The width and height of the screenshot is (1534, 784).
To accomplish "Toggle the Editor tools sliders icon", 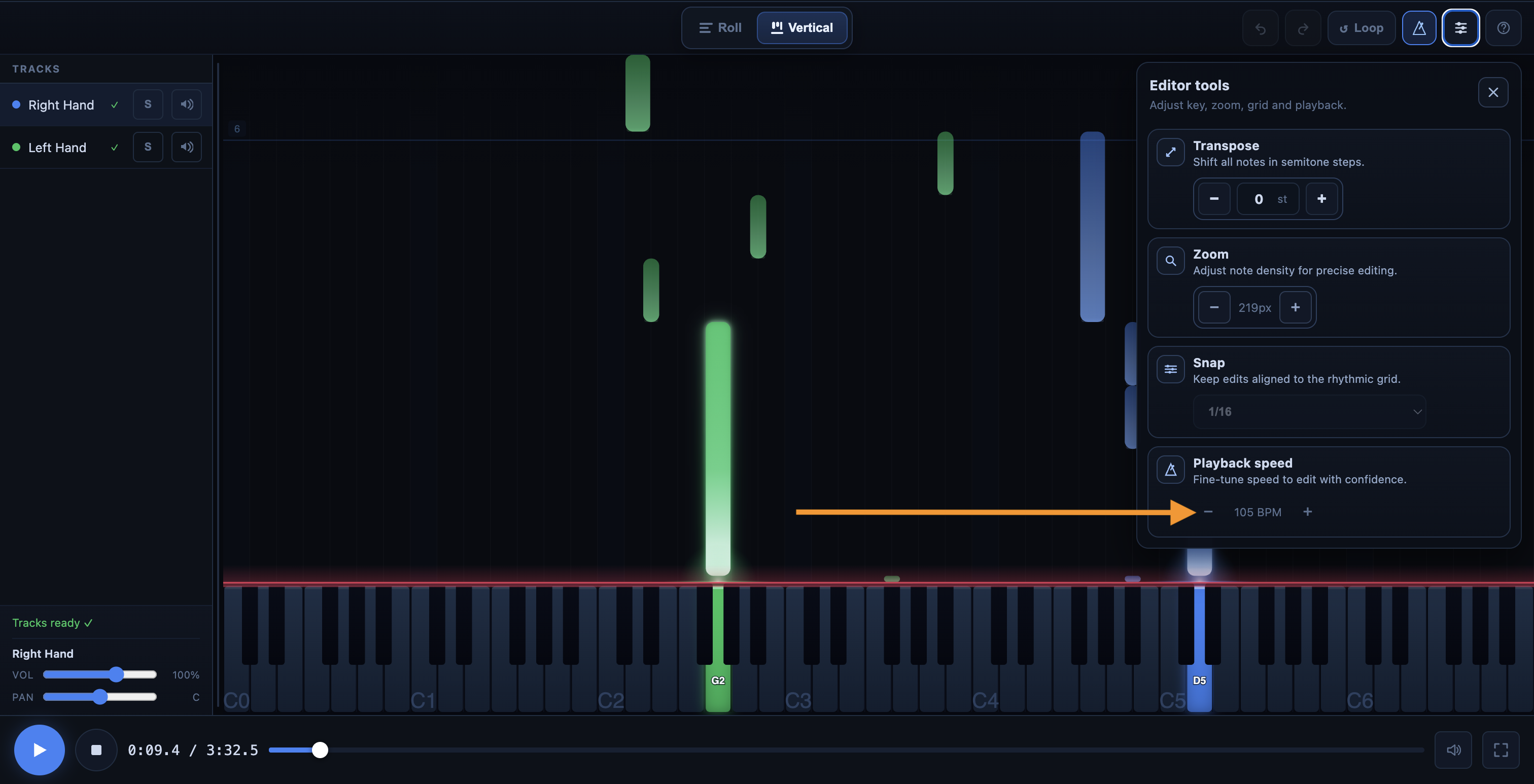I will [x=1460, y=28].
